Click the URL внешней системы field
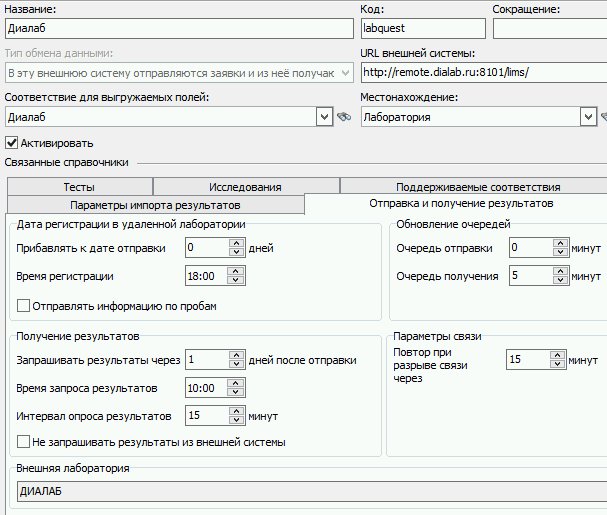Viewport: 607px width, 515px height. (x=484, y=72)
